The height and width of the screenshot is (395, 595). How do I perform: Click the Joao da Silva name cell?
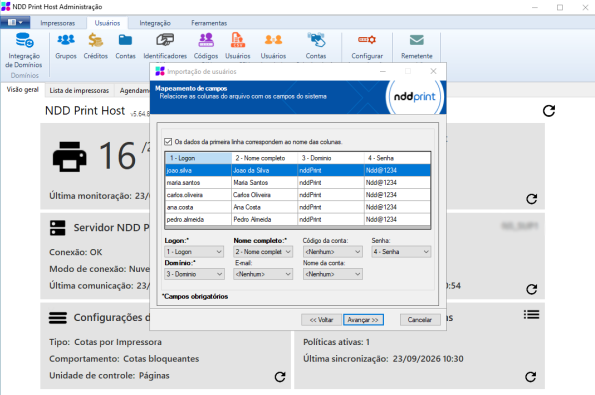(265, 170)
